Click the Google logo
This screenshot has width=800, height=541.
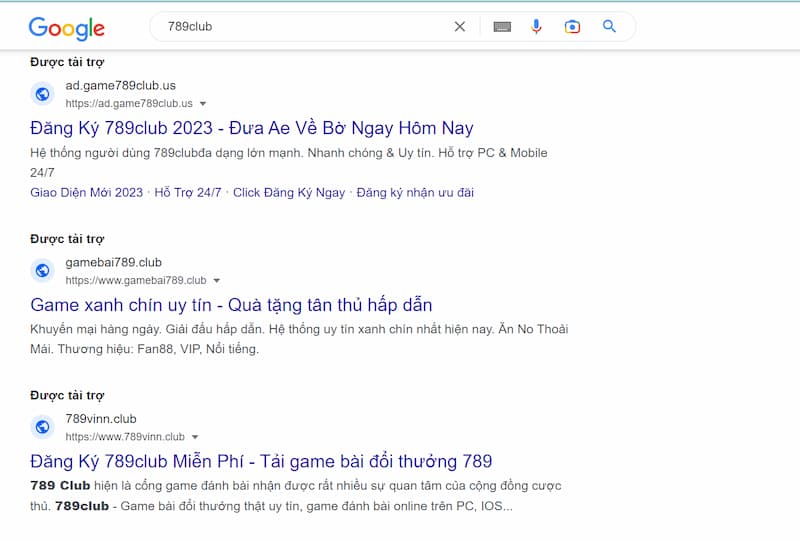click(x=66, y=28)
